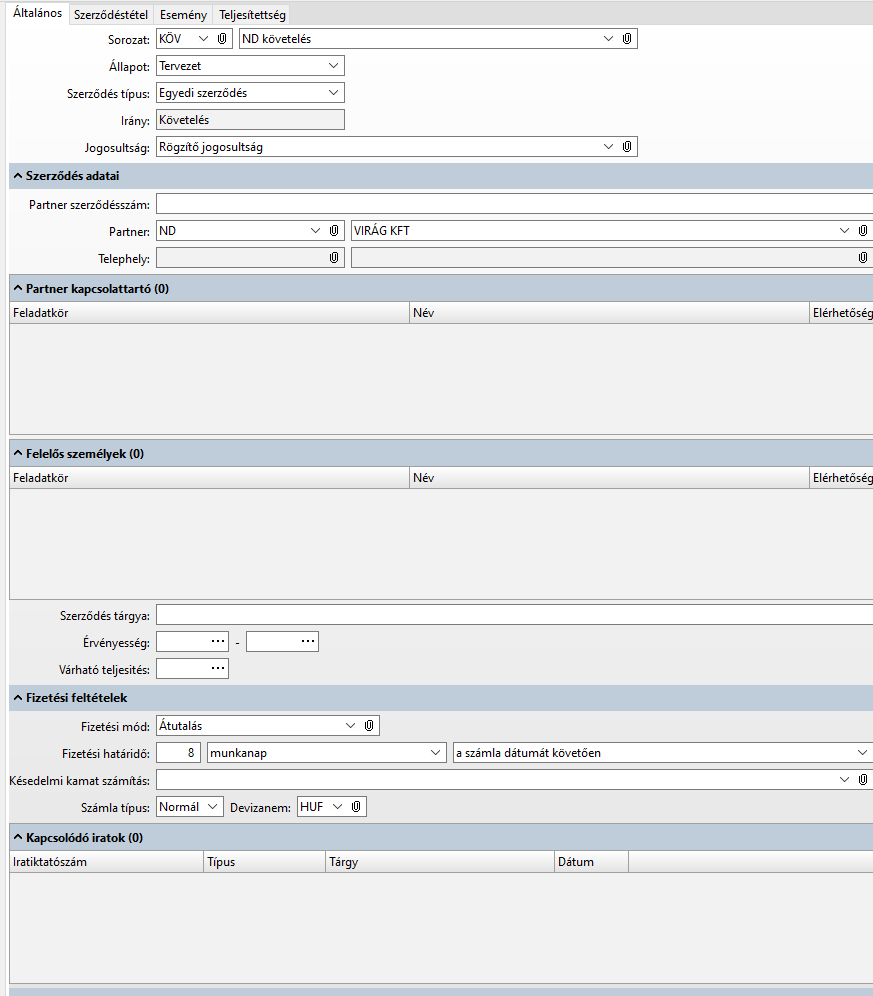Click the paperclip icon beside ND követelés field
Screen dimensions: 873x996
(x=626, y=39)
